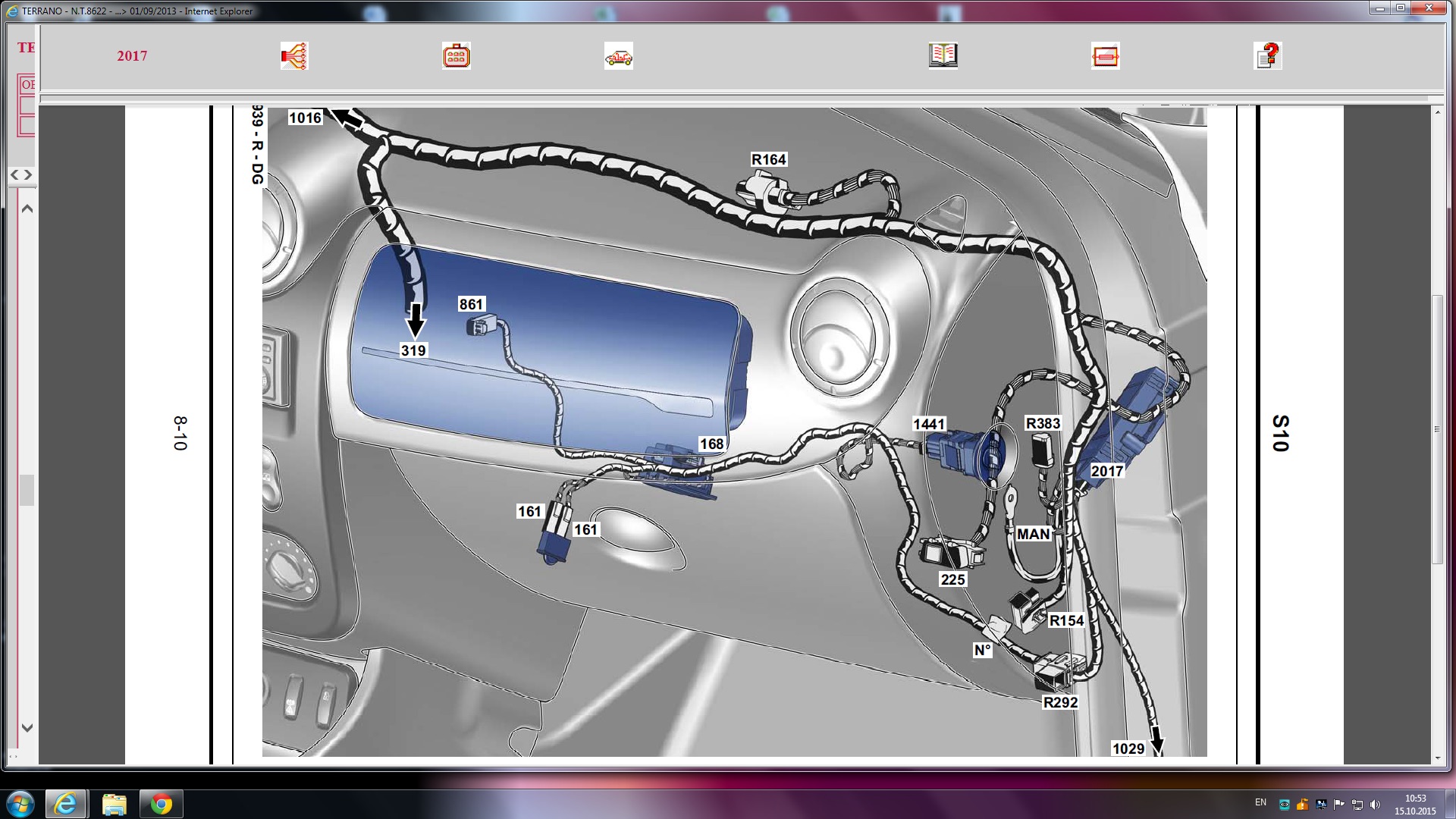Viewport: 1456px width, 819px height.
Task: Click the left pane down arrow
Action: coord(27,728)
